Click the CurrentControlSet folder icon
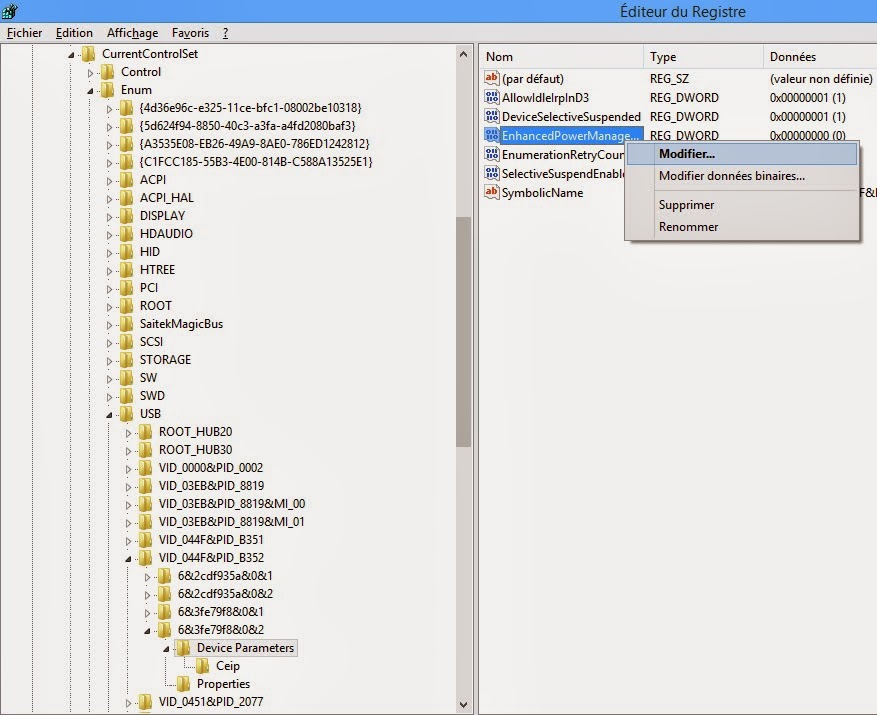The image size is (877, 715). pyautogui.click(x=88, y=54)
